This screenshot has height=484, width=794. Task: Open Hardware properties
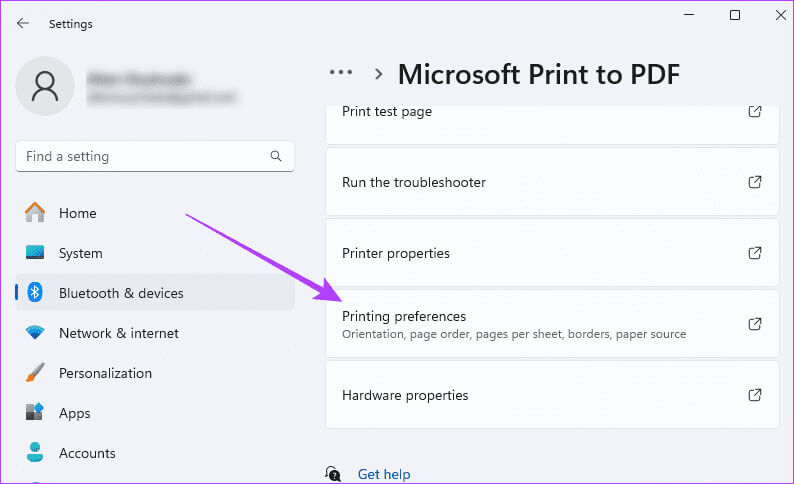(552, 394)
